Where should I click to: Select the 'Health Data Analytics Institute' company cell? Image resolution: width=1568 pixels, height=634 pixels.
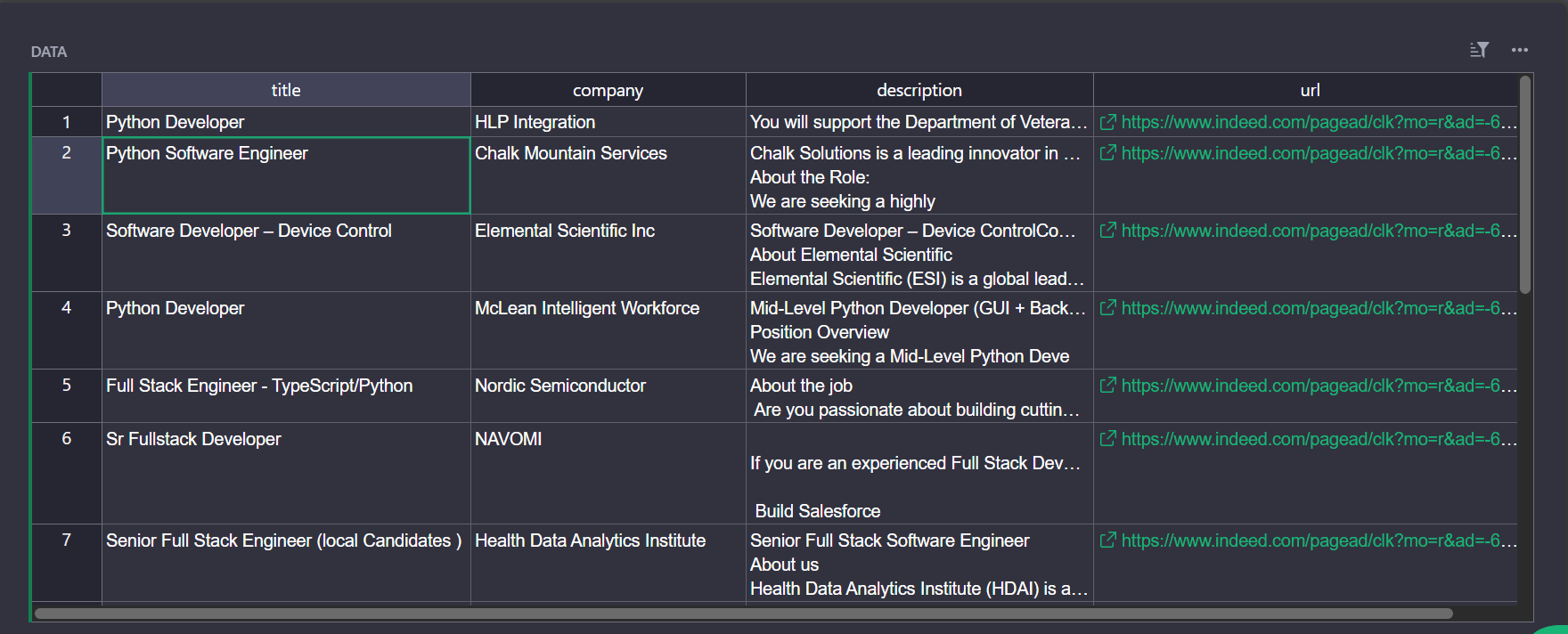608,563
